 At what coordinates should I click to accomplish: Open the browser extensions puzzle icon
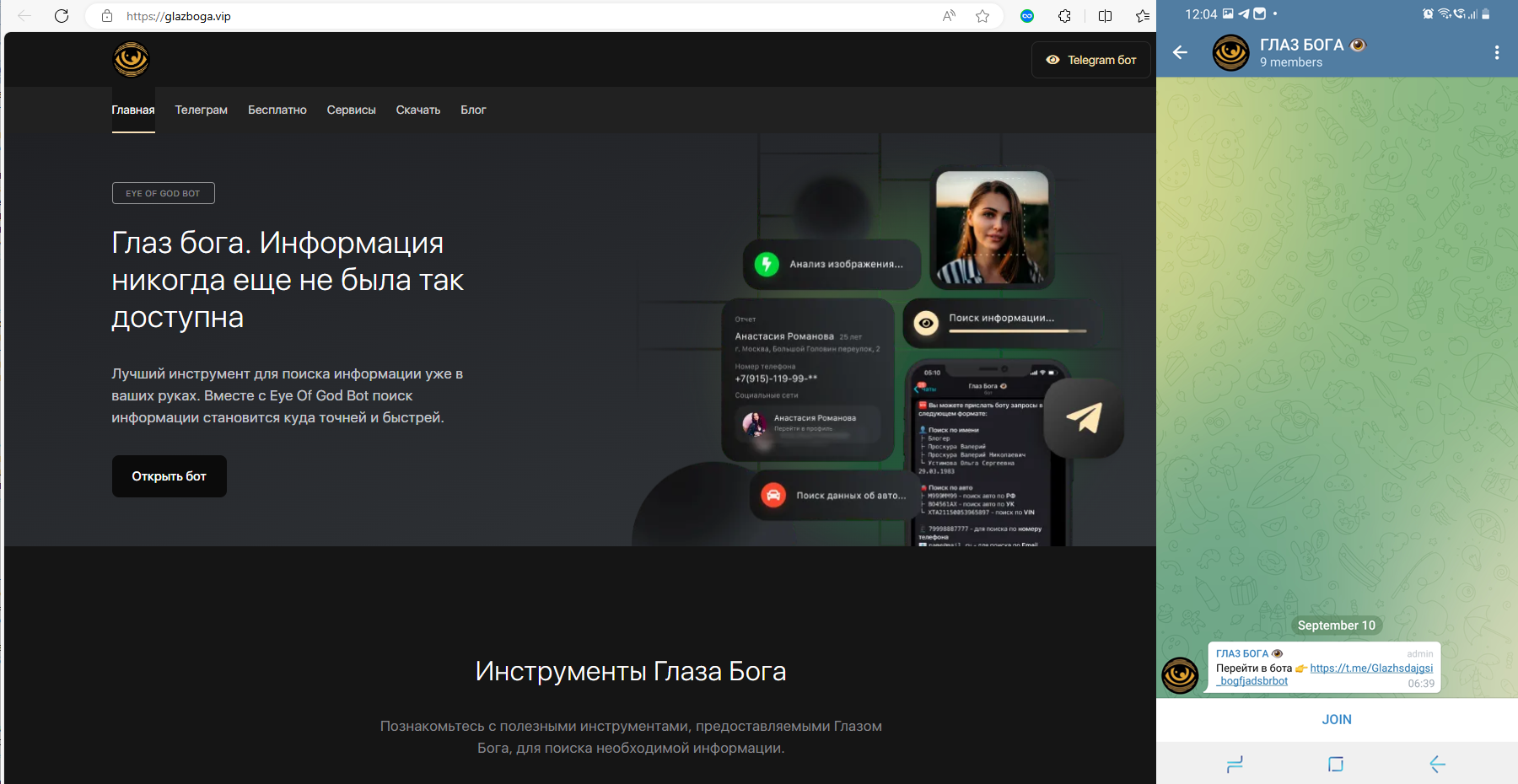1065,16
